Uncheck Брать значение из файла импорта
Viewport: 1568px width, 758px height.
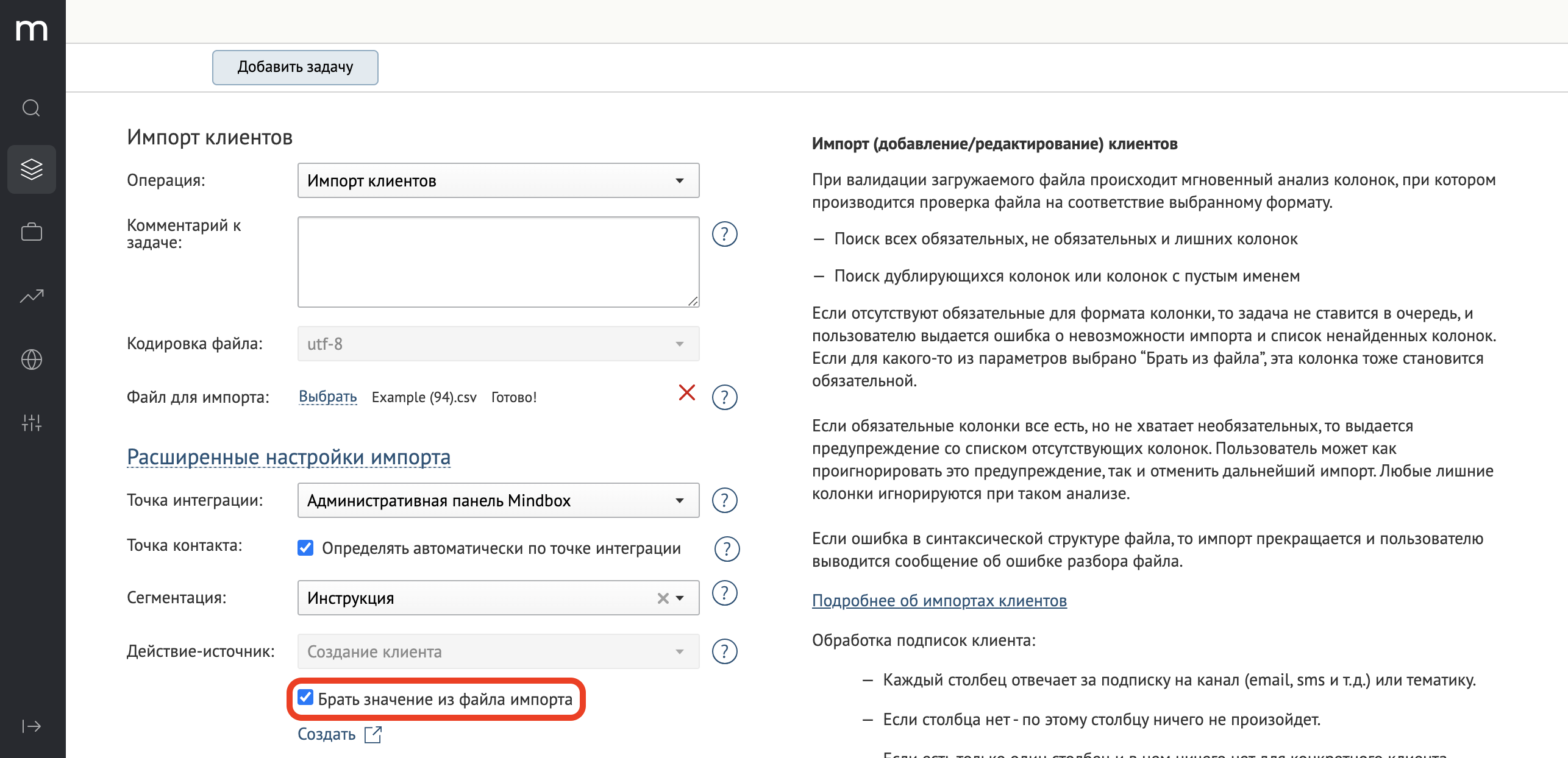click(x=305, y=698)
